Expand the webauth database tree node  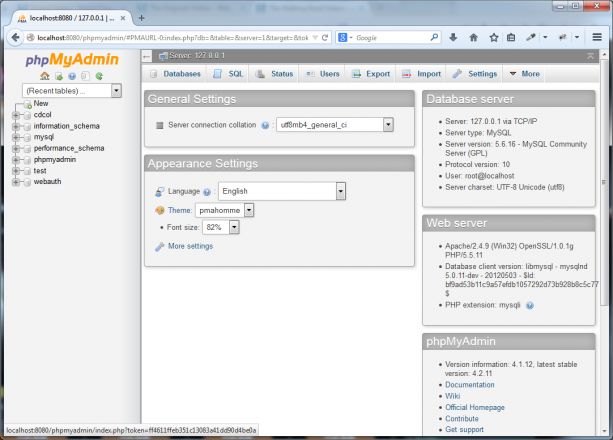16,182
